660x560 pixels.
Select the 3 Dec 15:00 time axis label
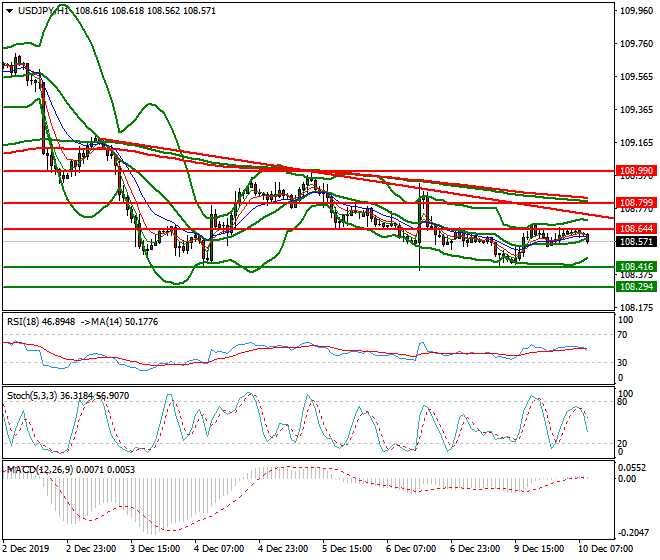pyautogui.click(x=155, y=549)
